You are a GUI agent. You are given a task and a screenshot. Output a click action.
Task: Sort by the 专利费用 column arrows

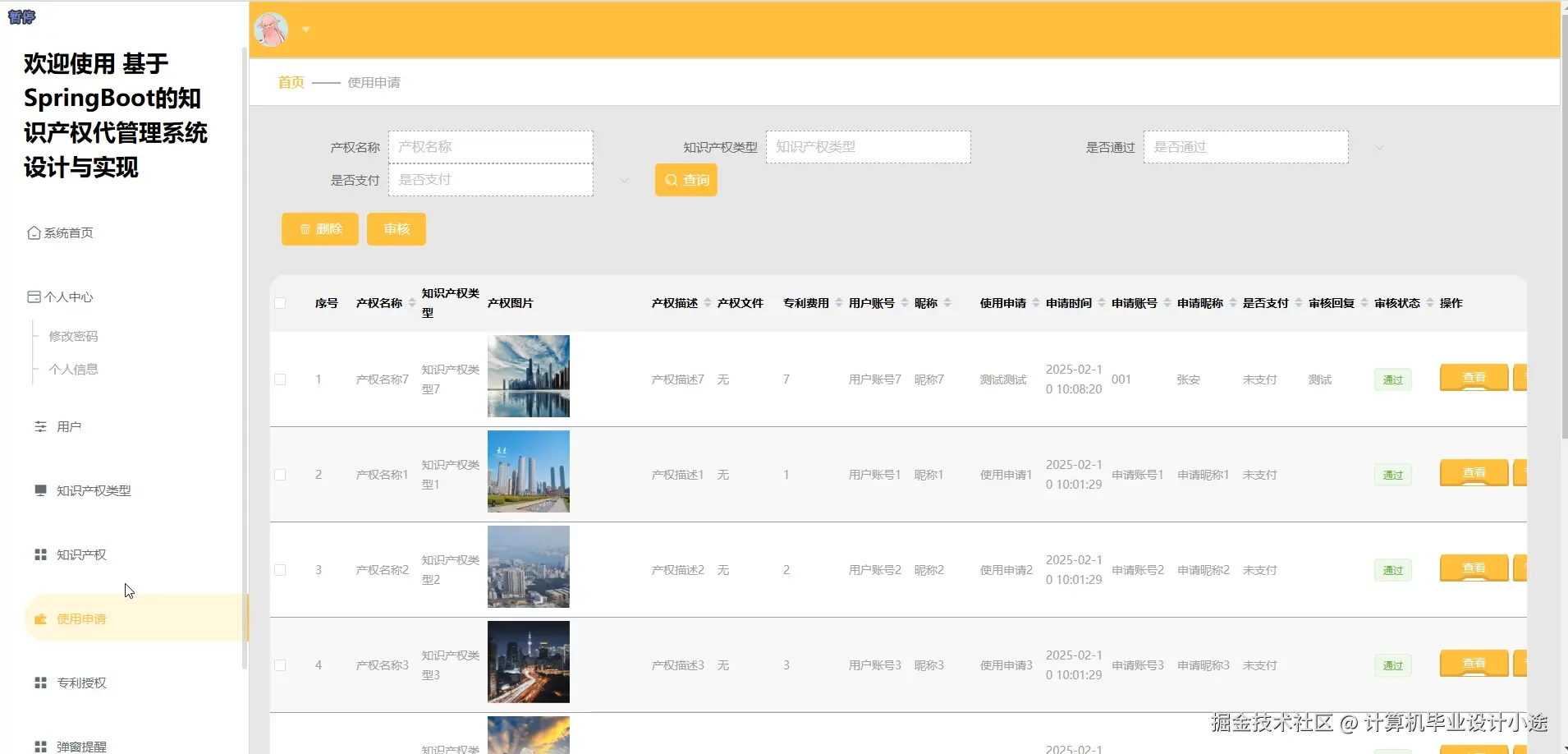click(839, 303)
